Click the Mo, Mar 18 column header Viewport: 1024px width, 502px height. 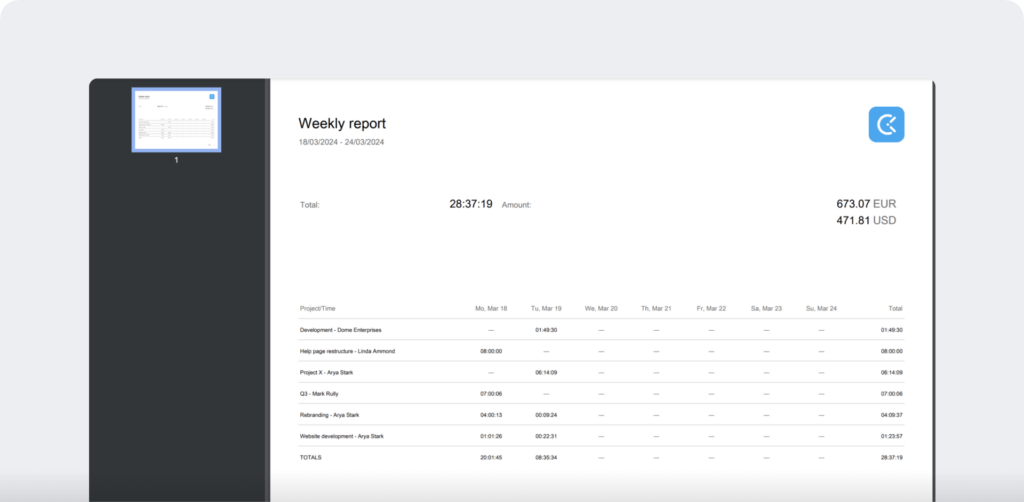coord(491,308)
